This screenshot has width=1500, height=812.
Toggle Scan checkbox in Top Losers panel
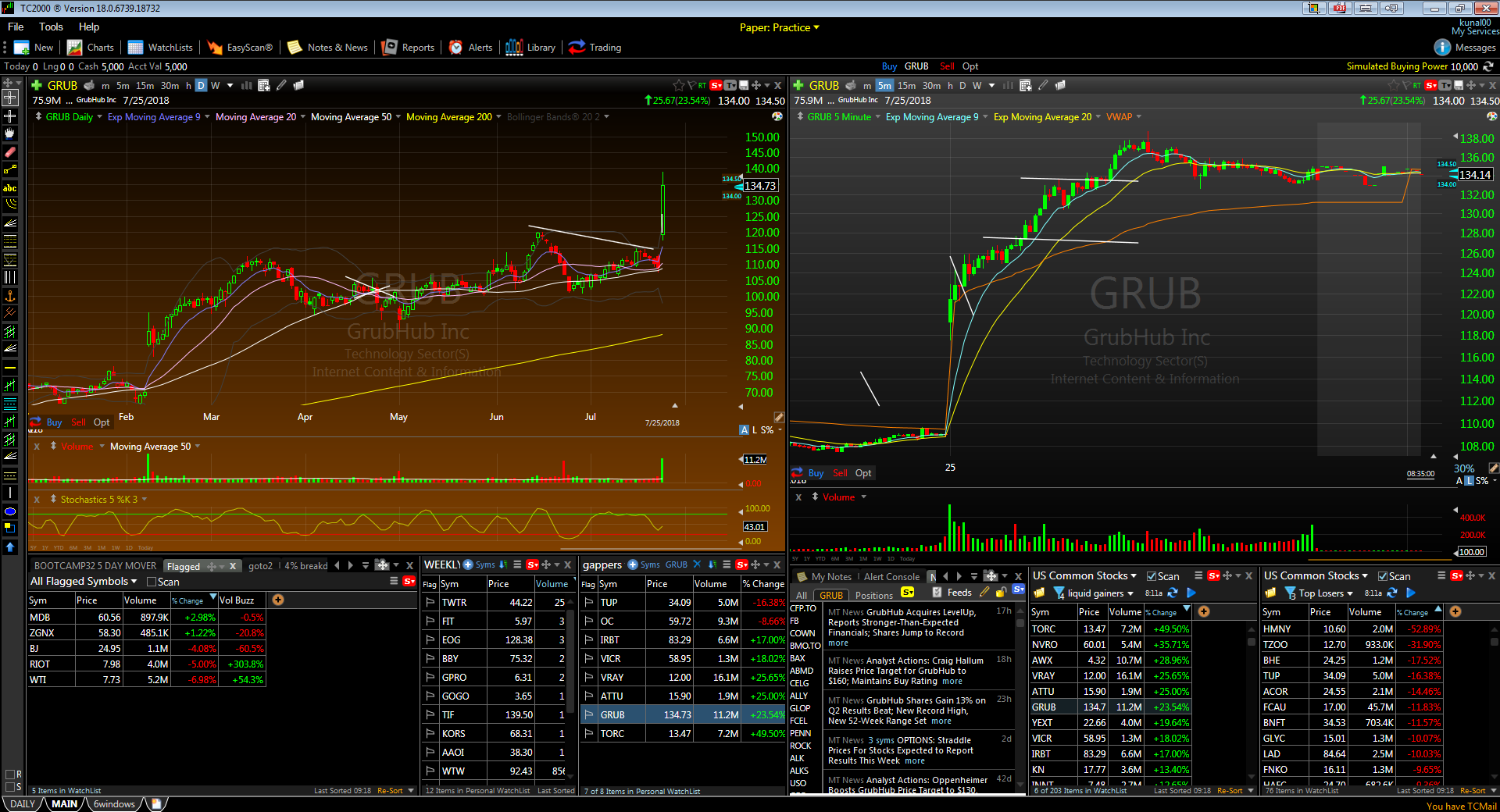1383,576
